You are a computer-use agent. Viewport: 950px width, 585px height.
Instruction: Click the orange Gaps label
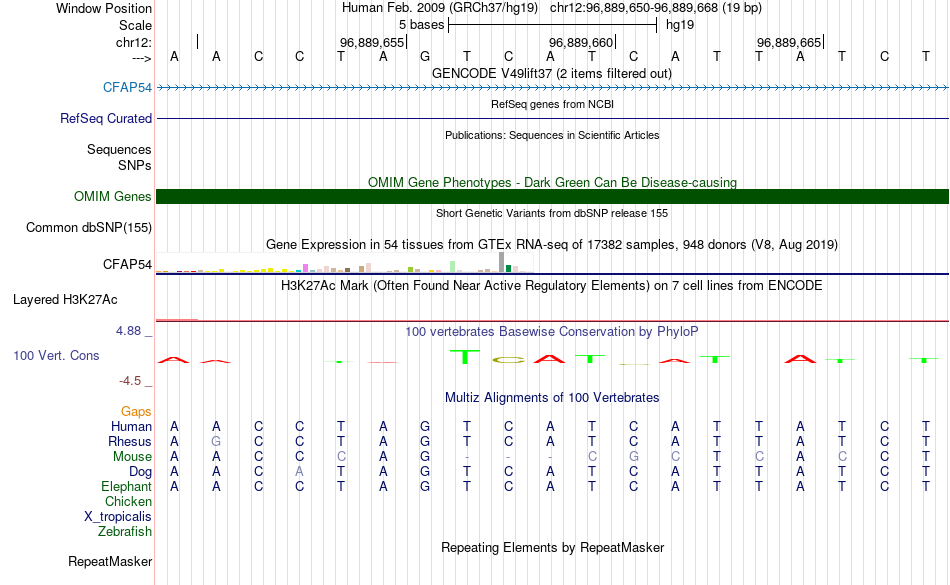click(x=136, y=411)
